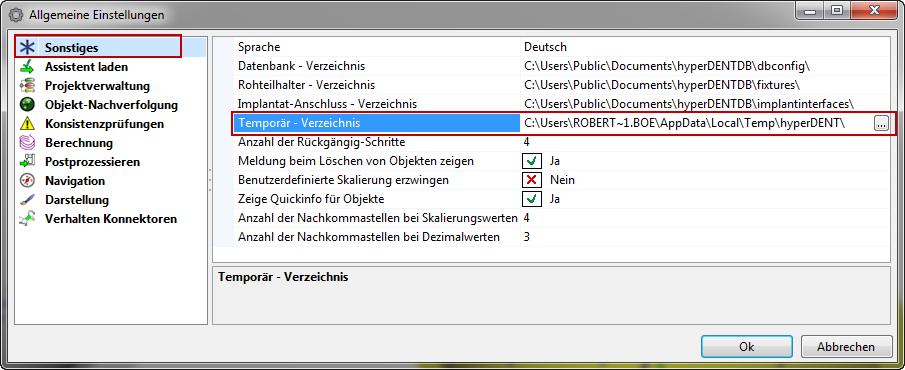Screen dimensions: 905x370
Task: Cancel with the Abbrechen button
Action: [x=846, y=347]
